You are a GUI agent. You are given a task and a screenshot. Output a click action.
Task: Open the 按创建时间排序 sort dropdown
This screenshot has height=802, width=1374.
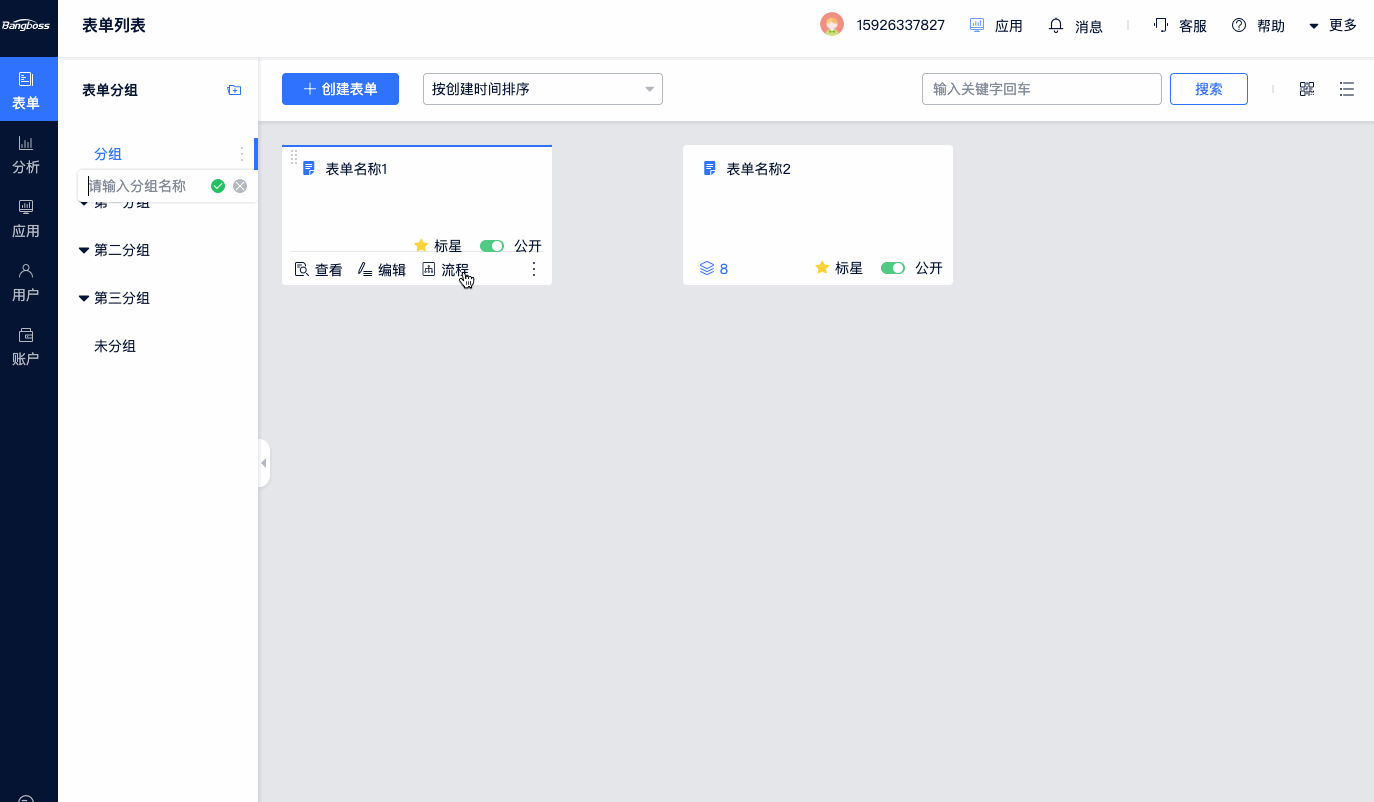tap(542, 89)
